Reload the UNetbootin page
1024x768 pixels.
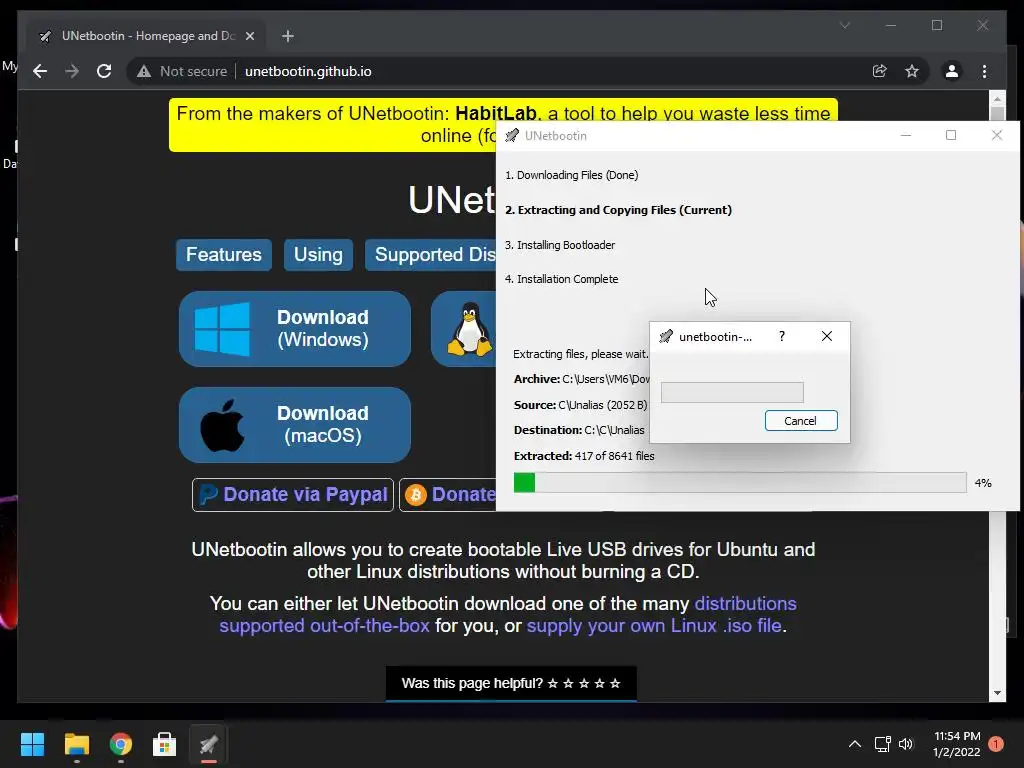coord(104,71)
